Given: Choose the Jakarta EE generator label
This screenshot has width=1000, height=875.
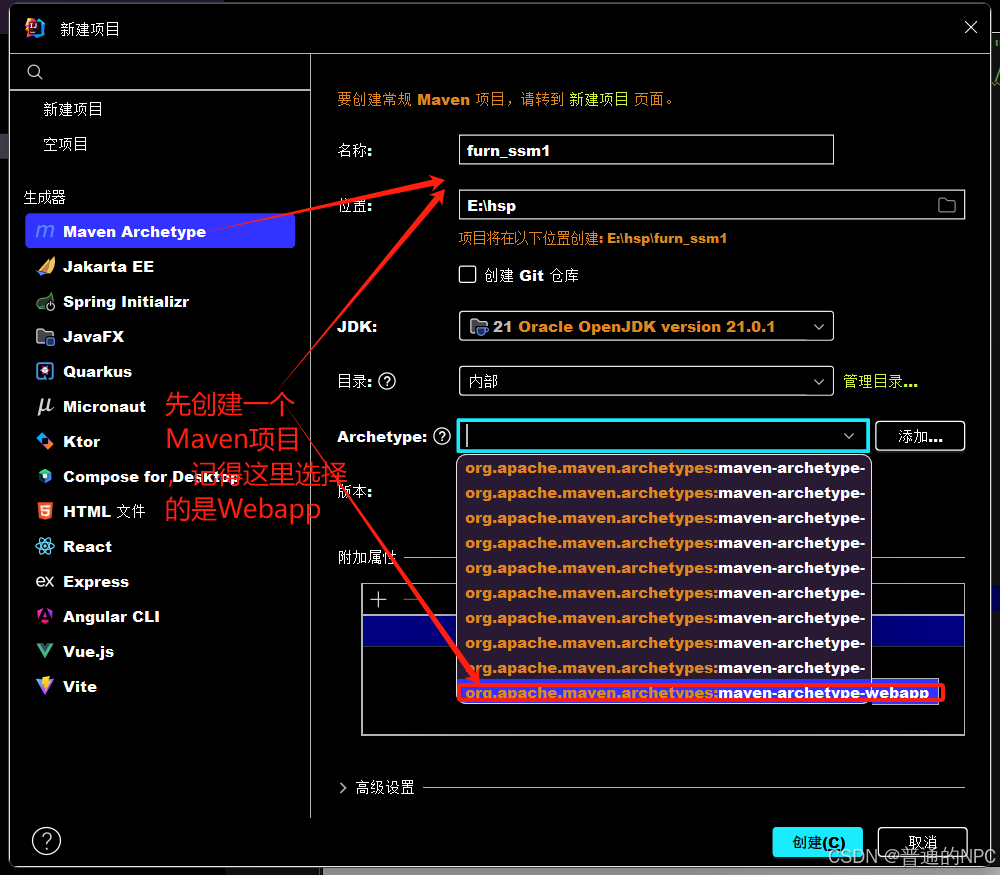Looking at the screenshot, I should tap(108, 267).
